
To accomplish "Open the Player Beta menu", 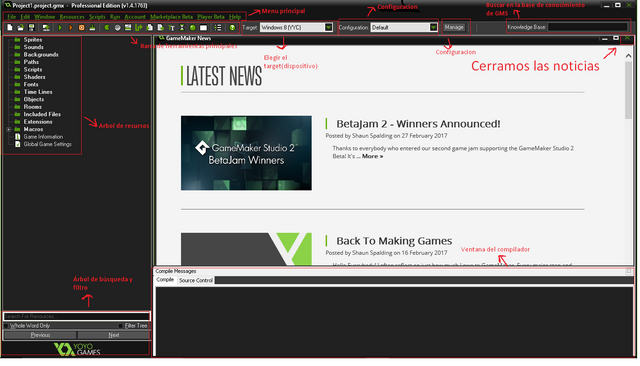I will 211,17.
